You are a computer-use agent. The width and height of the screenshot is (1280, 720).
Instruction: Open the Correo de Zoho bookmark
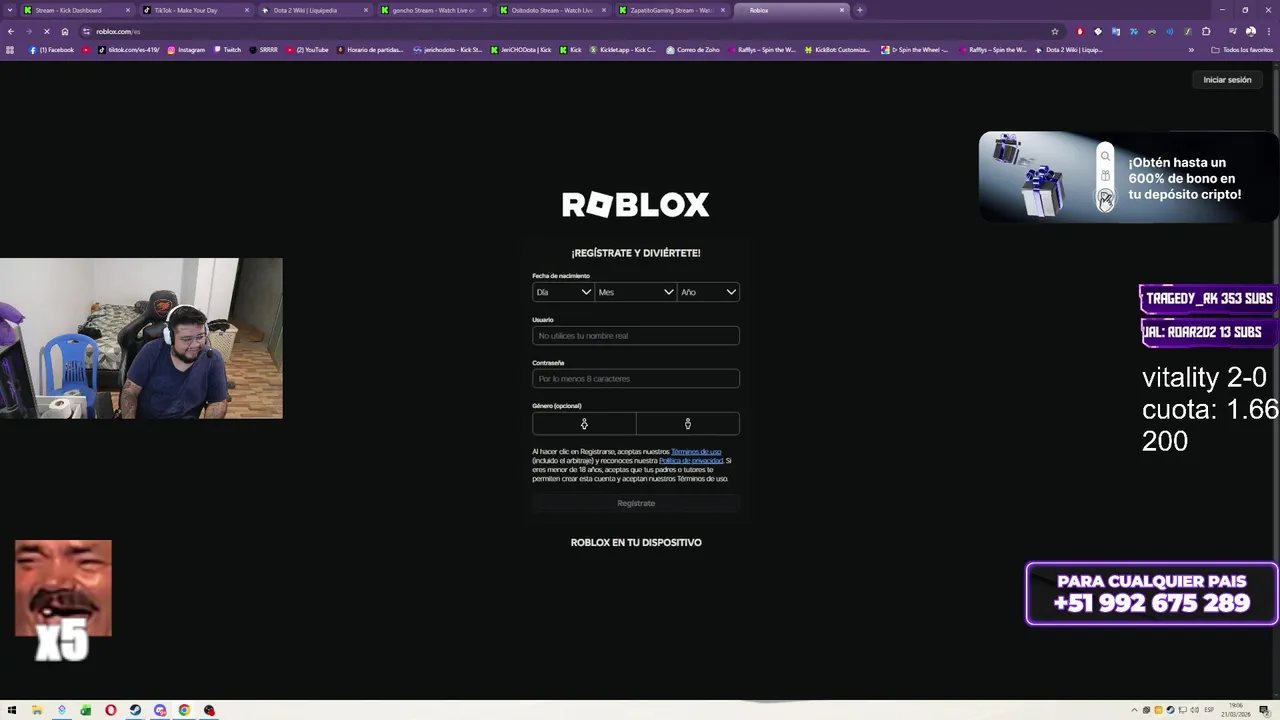click(x=693, y=50)
